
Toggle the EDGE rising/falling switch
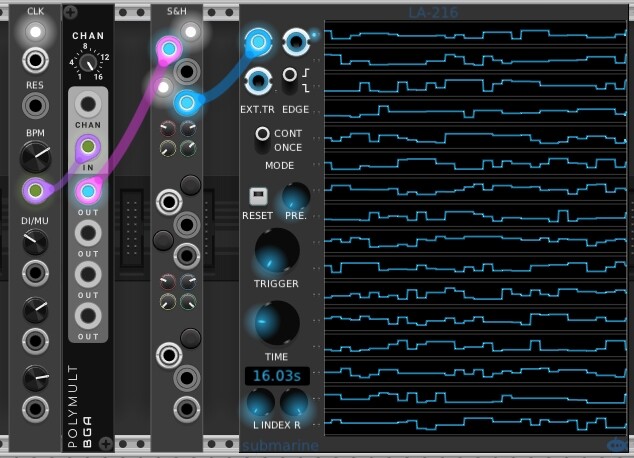coord(290,75)
